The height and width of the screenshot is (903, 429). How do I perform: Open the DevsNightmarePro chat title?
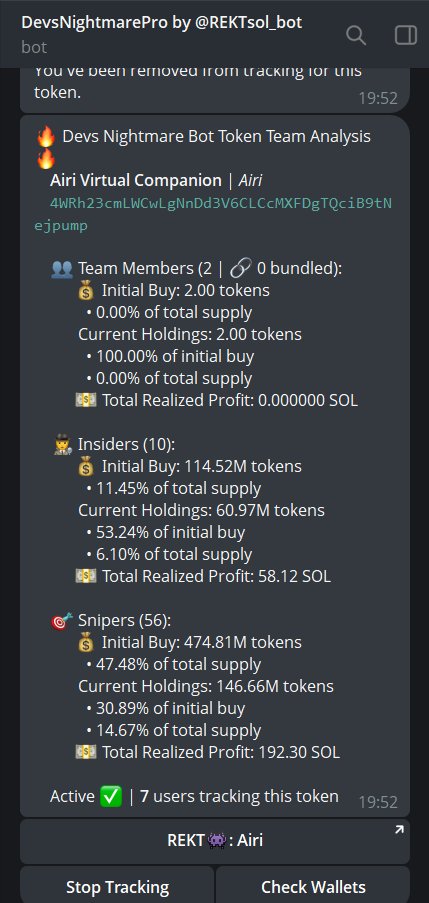coord(162,23)
